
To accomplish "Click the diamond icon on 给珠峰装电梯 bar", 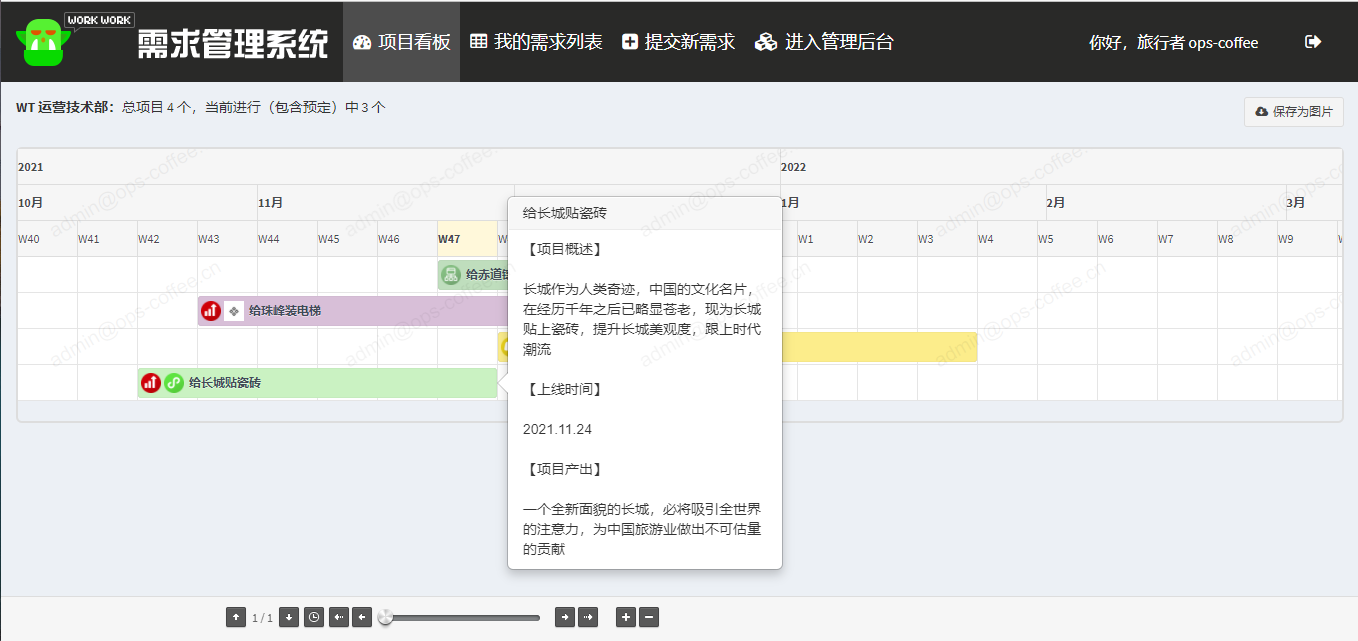I will (234, 311).
